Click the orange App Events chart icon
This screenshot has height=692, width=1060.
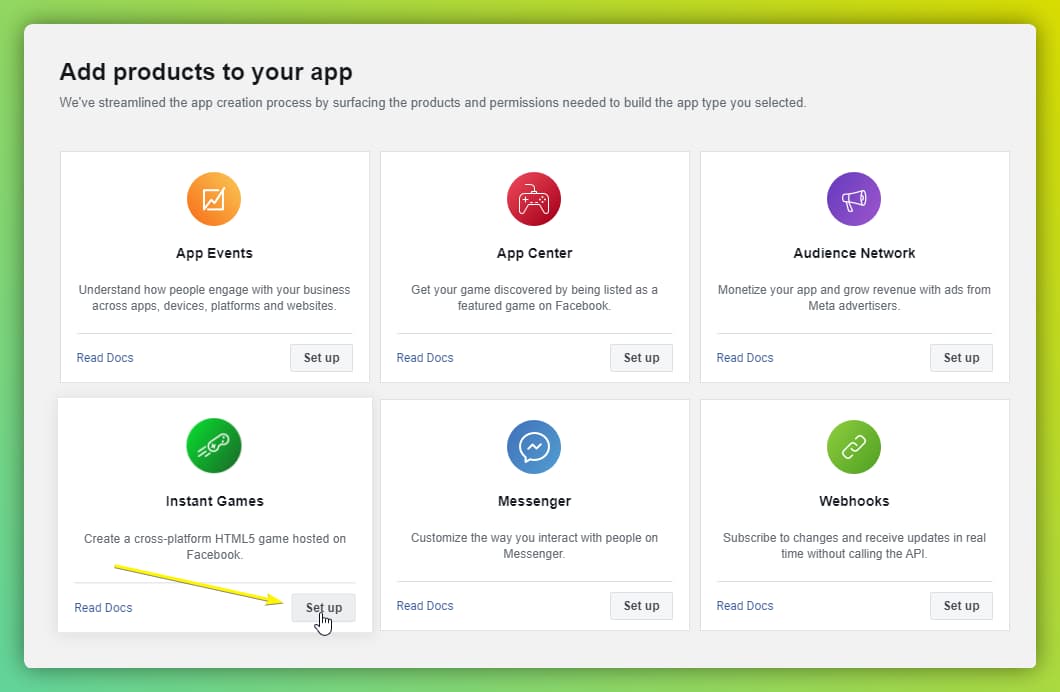coord(214,199)
